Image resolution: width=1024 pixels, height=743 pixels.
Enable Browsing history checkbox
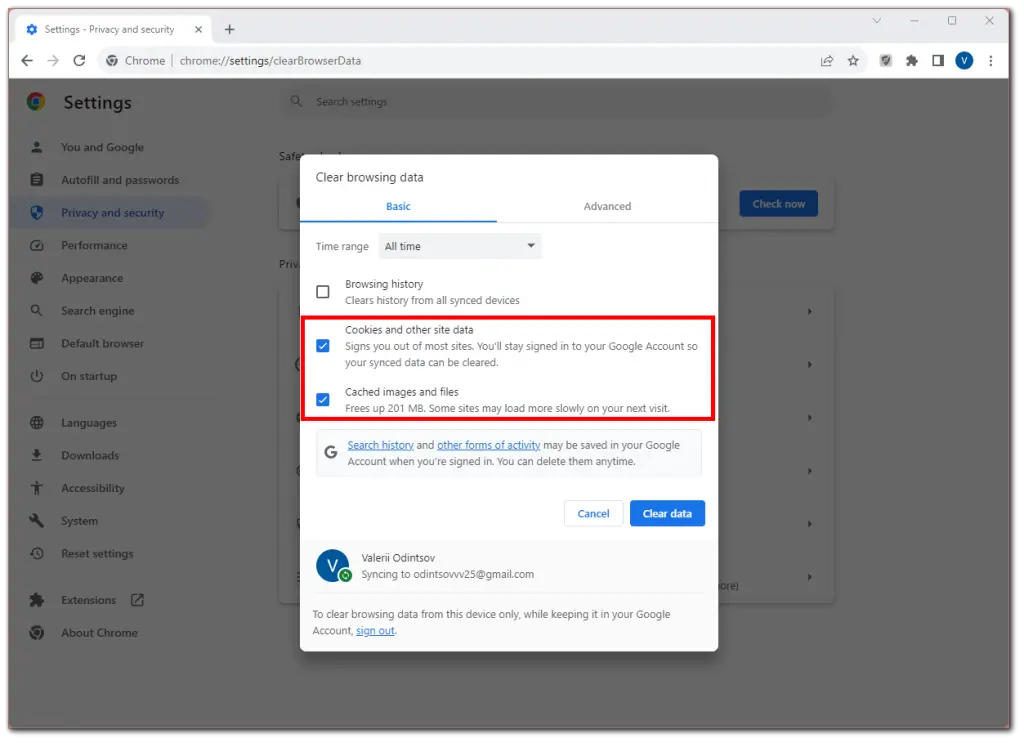click(323, 291)
